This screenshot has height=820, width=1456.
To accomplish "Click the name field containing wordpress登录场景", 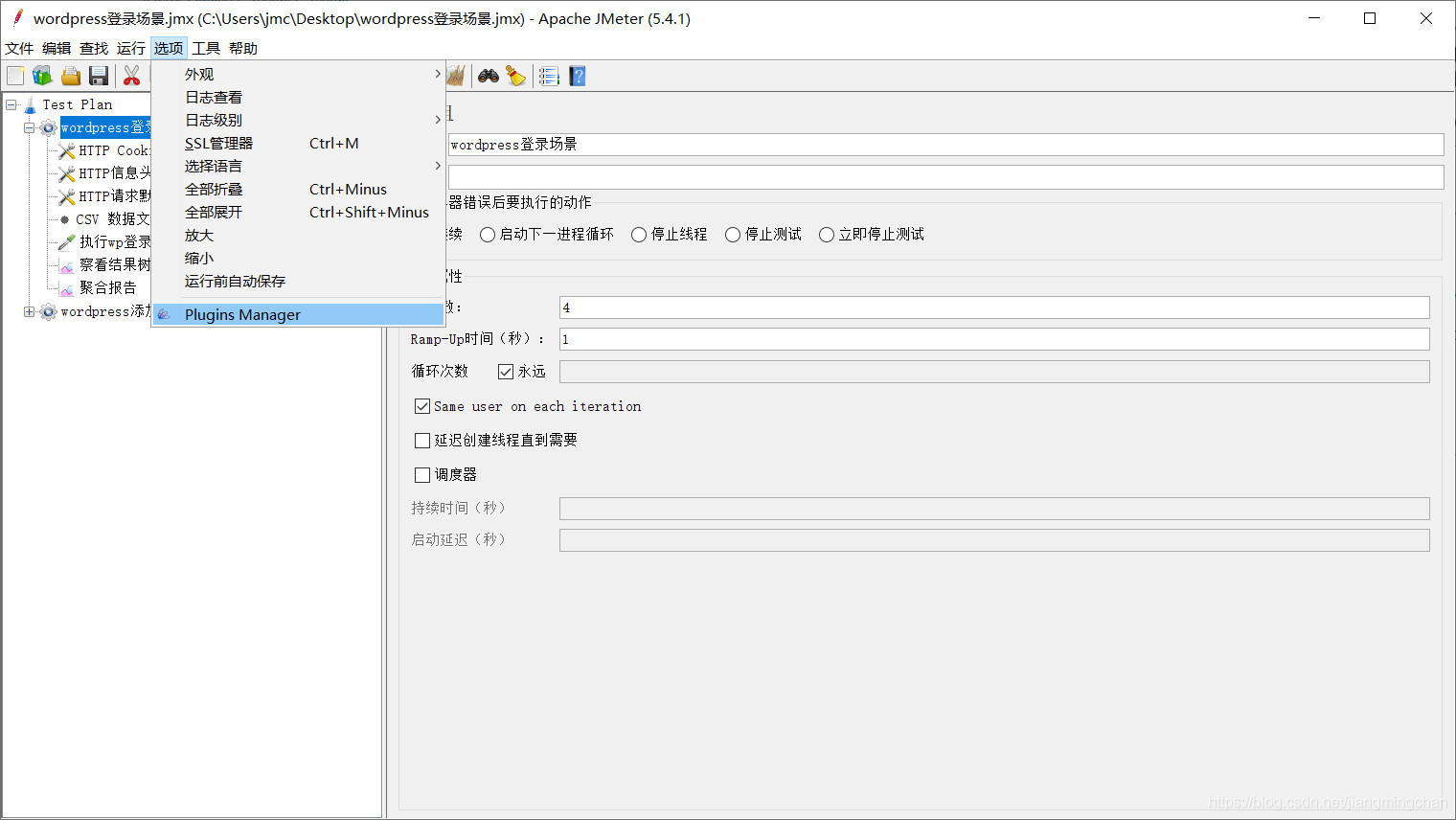I will tap(945, 145).
